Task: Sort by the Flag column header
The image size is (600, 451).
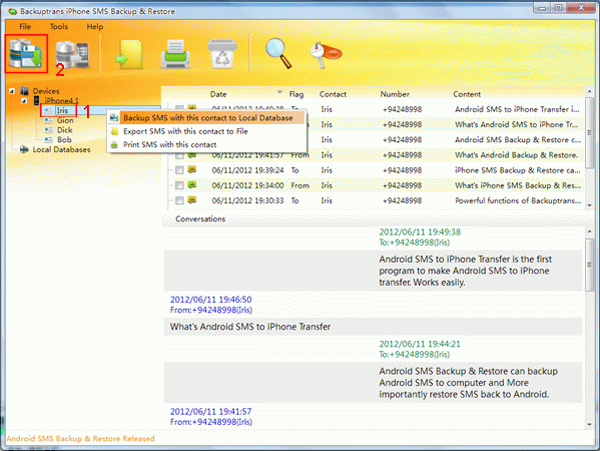Action: tap(296, 94)
